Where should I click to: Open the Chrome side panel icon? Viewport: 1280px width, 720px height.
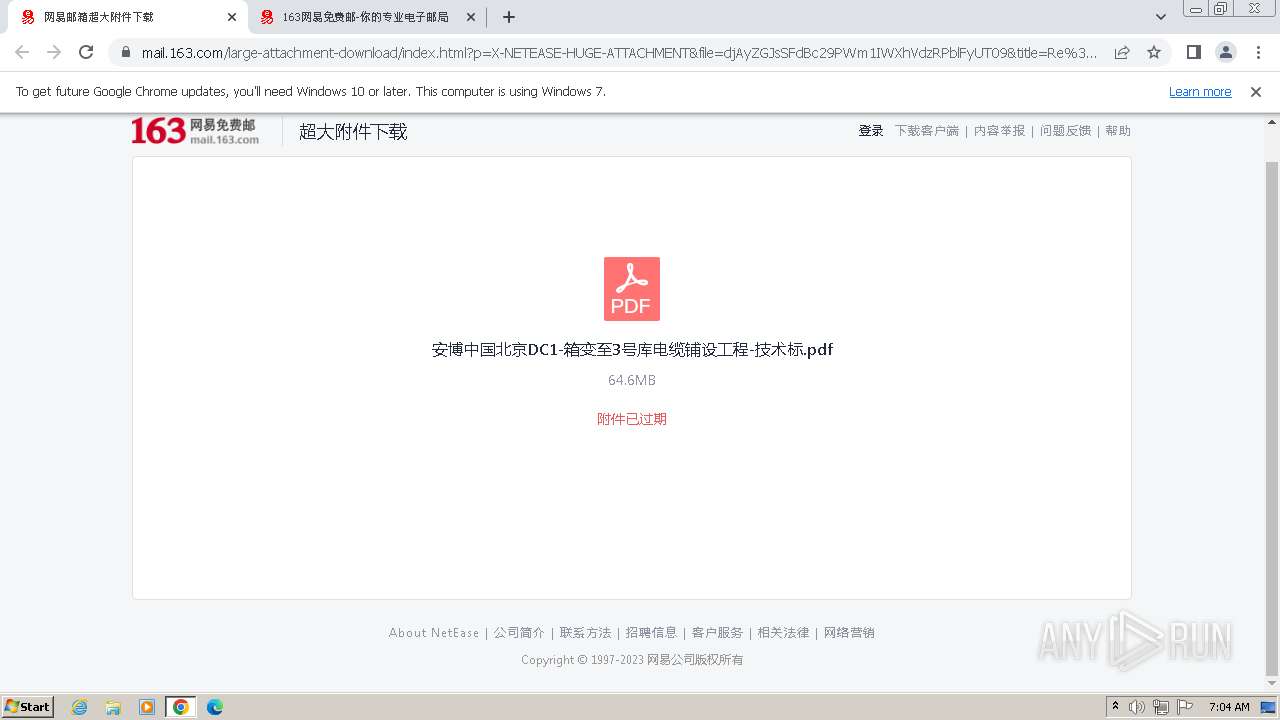[1194, 52]
